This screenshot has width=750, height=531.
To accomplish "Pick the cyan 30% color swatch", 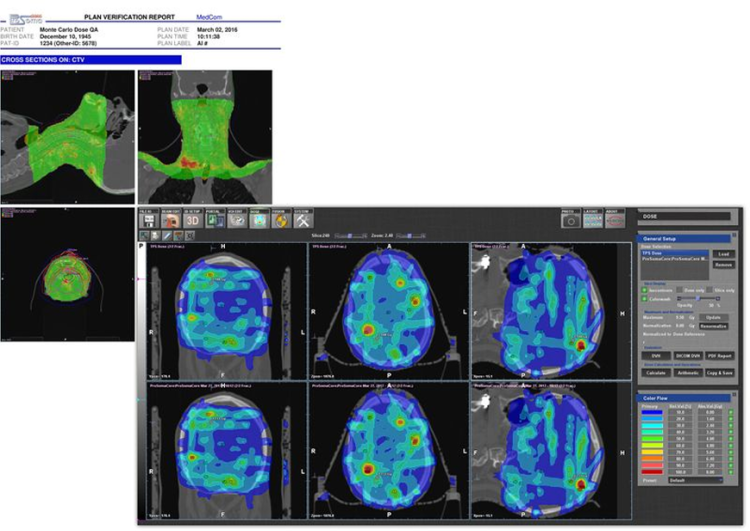I will click(652, 425).
